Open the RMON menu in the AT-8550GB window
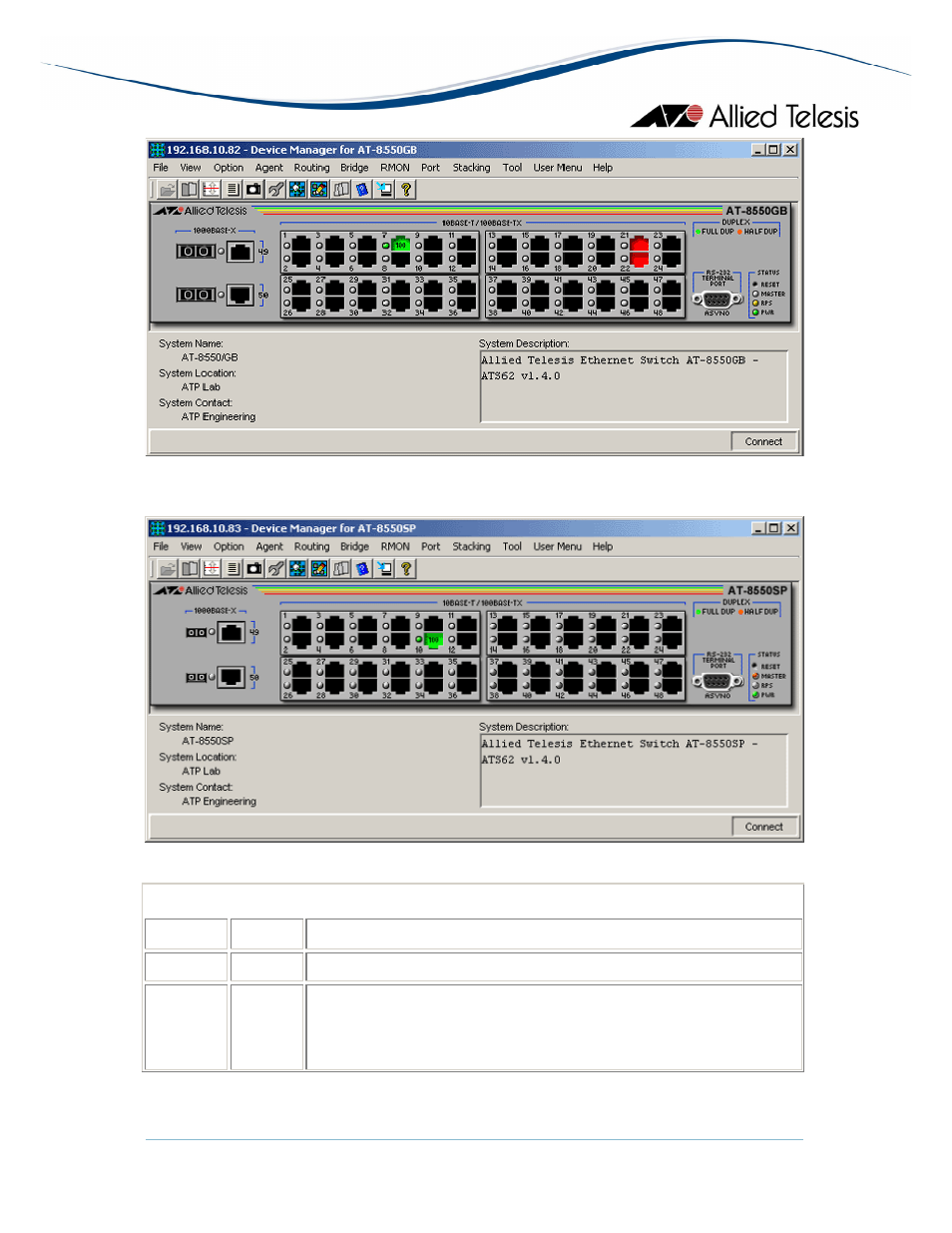 [395, 168]
